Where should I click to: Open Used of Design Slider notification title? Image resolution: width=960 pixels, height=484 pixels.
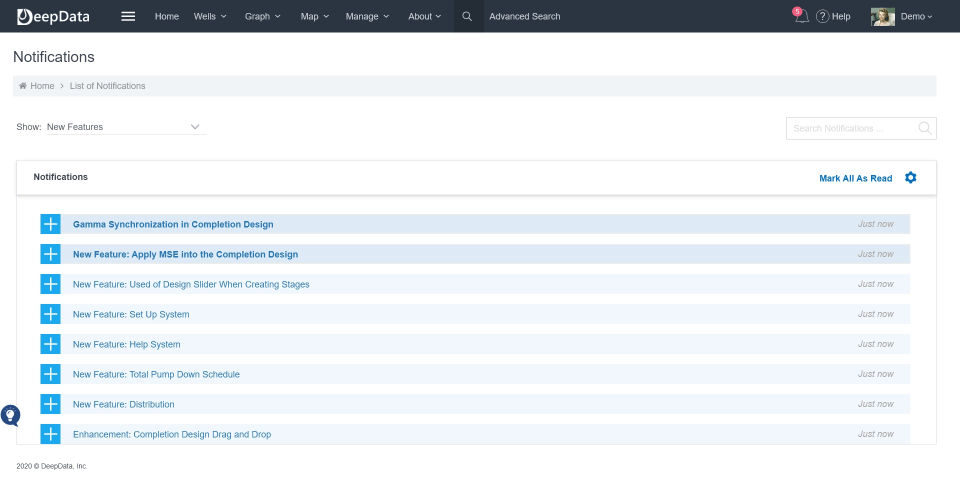click(x=191, y=284)
